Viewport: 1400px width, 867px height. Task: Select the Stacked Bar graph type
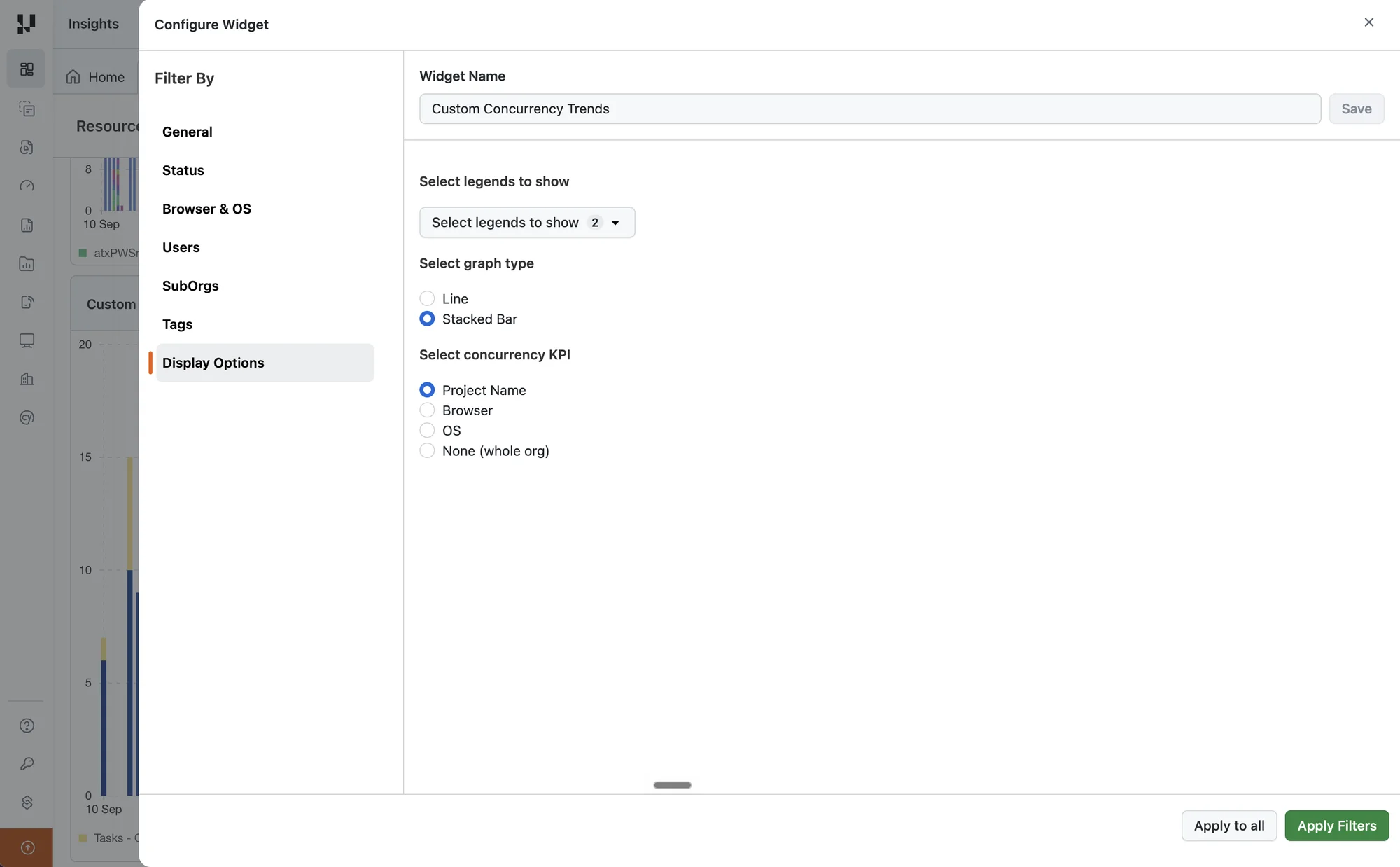click(x=427, y=319)
